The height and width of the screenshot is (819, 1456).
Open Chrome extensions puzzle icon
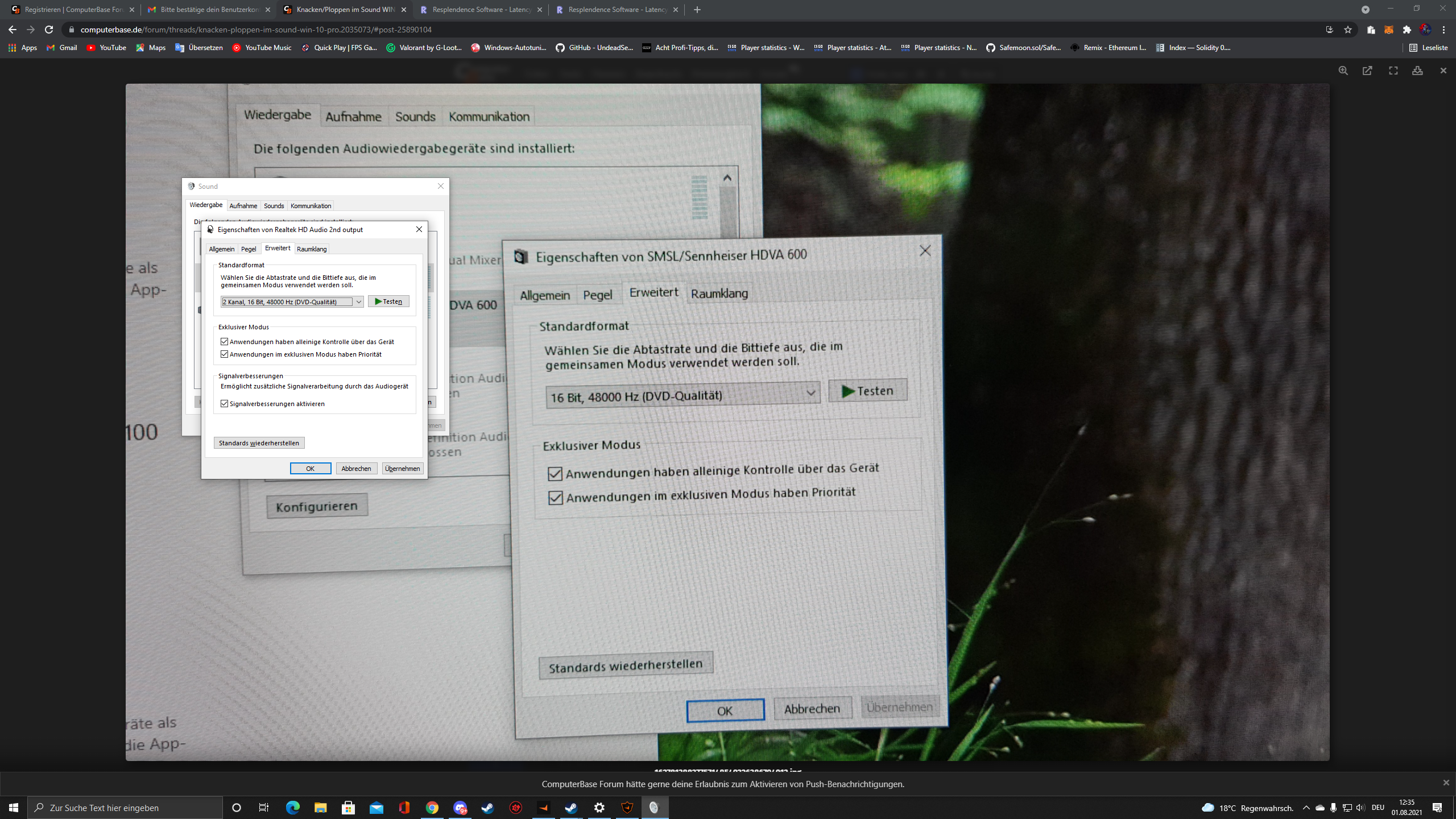point(1407,30)
